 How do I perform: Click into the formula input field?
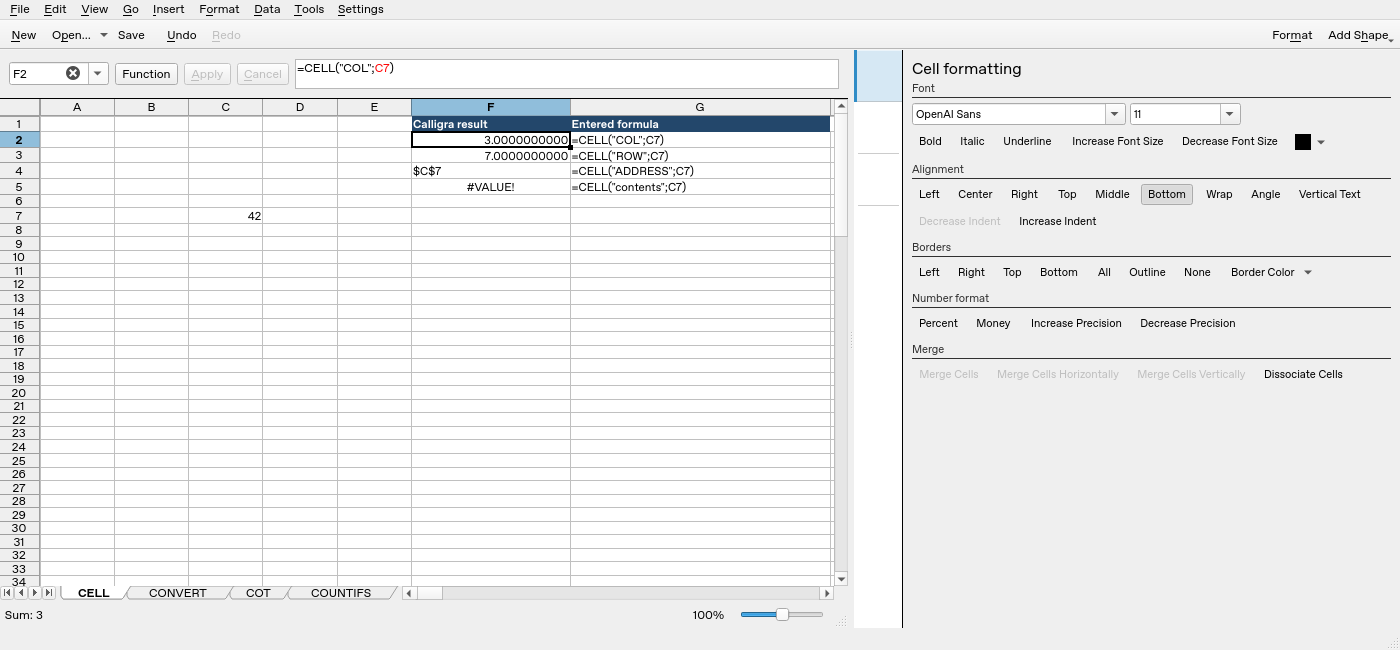pos(567,74)
